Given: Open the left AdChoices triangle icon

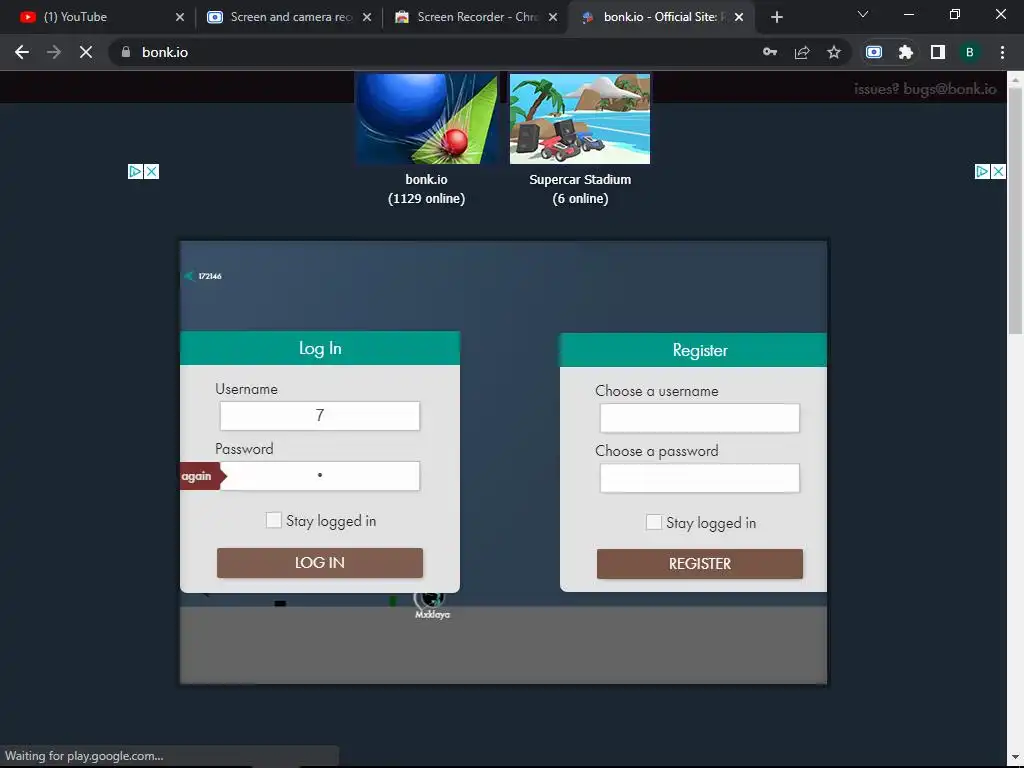Looking at the screenshot, I should point(135,172).
